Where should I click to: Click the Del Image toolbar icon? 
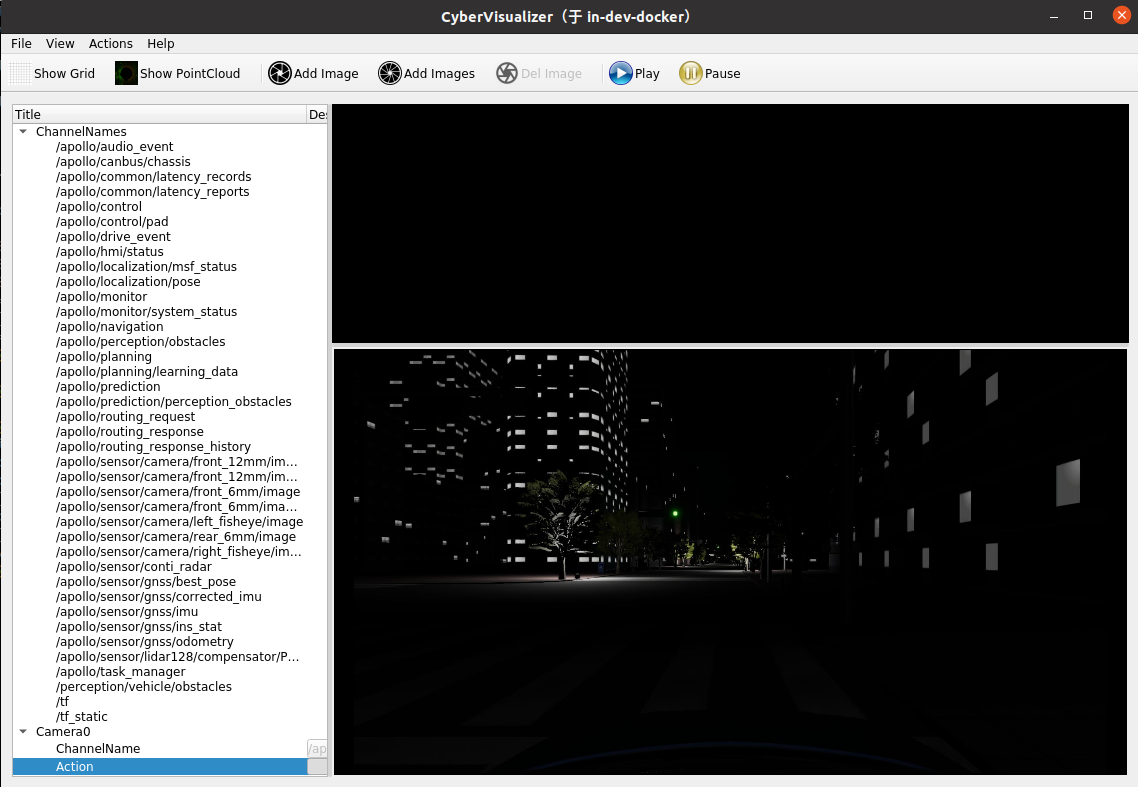tap(540, 73)
